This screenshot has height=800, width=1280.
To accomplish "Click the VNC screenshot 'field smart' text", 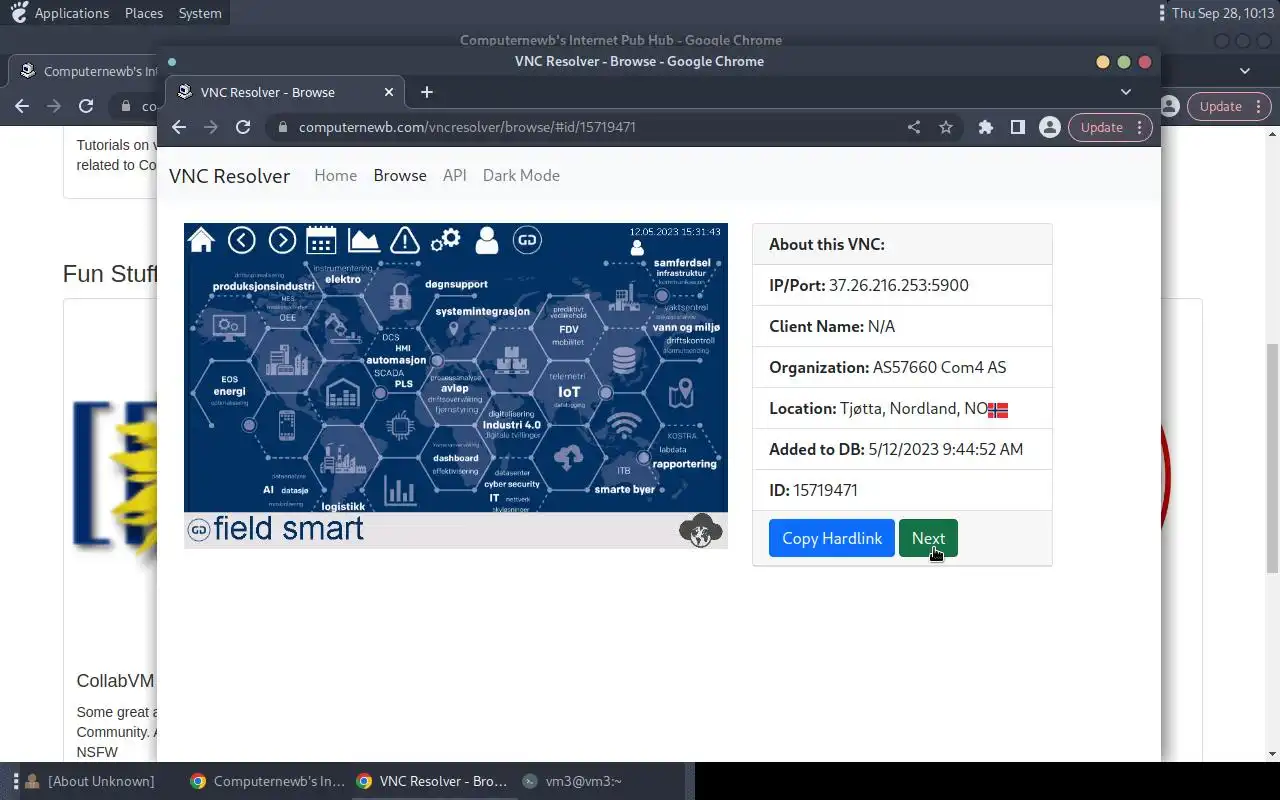I will [x=288, y=529].
